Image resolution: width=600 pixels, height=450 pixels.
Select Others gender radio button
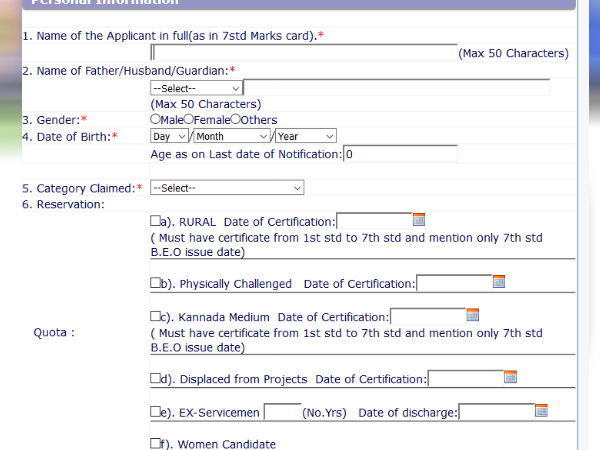[235, 119]
